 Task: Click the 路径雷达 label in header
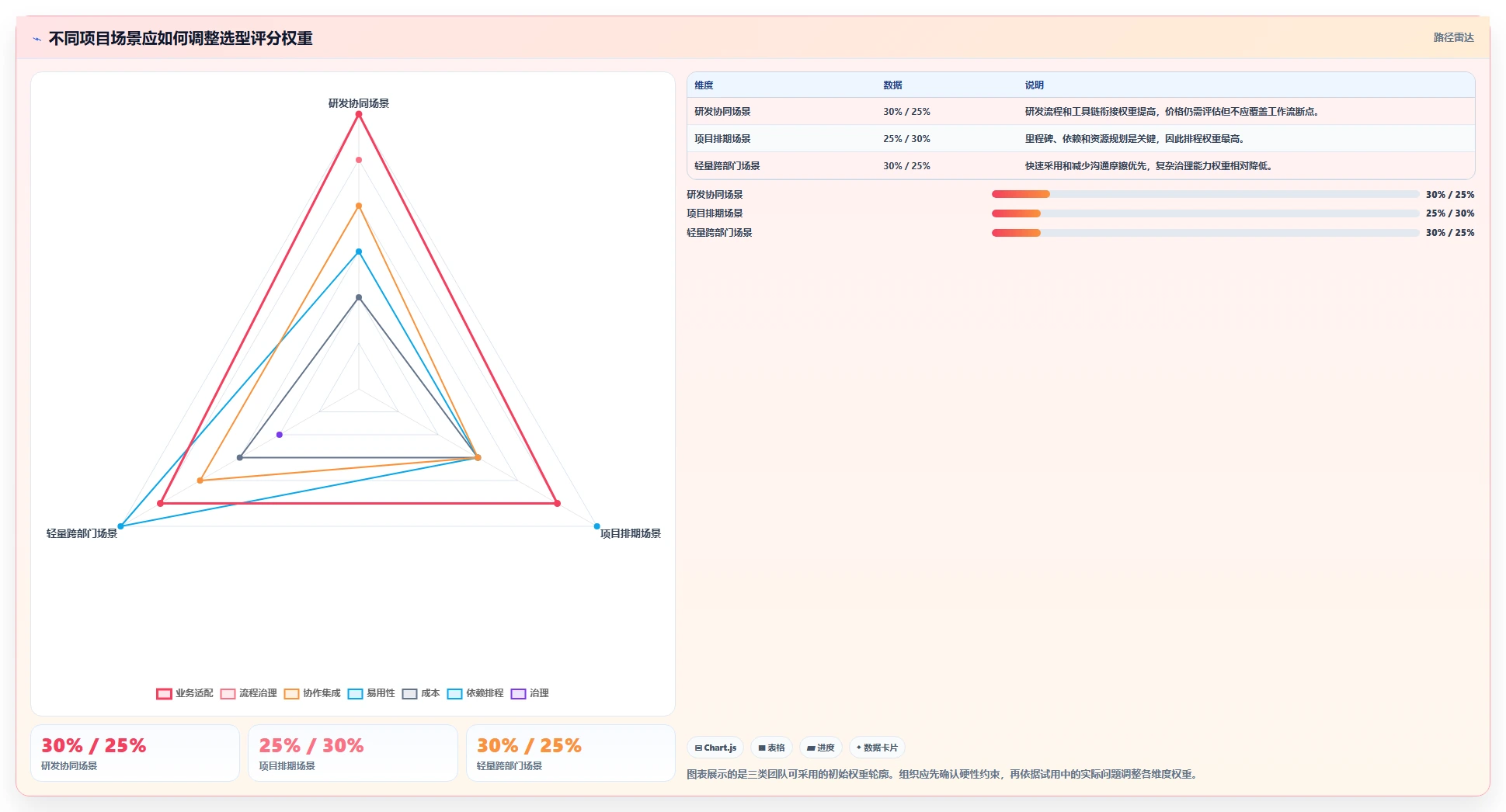pos(1453,37)
